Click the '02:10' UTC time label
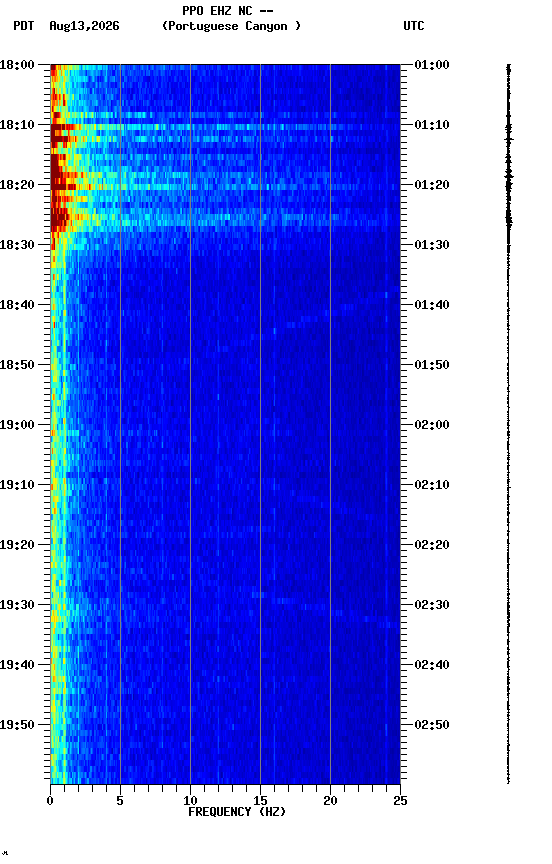The image size is (552, 864). (432, 485)
